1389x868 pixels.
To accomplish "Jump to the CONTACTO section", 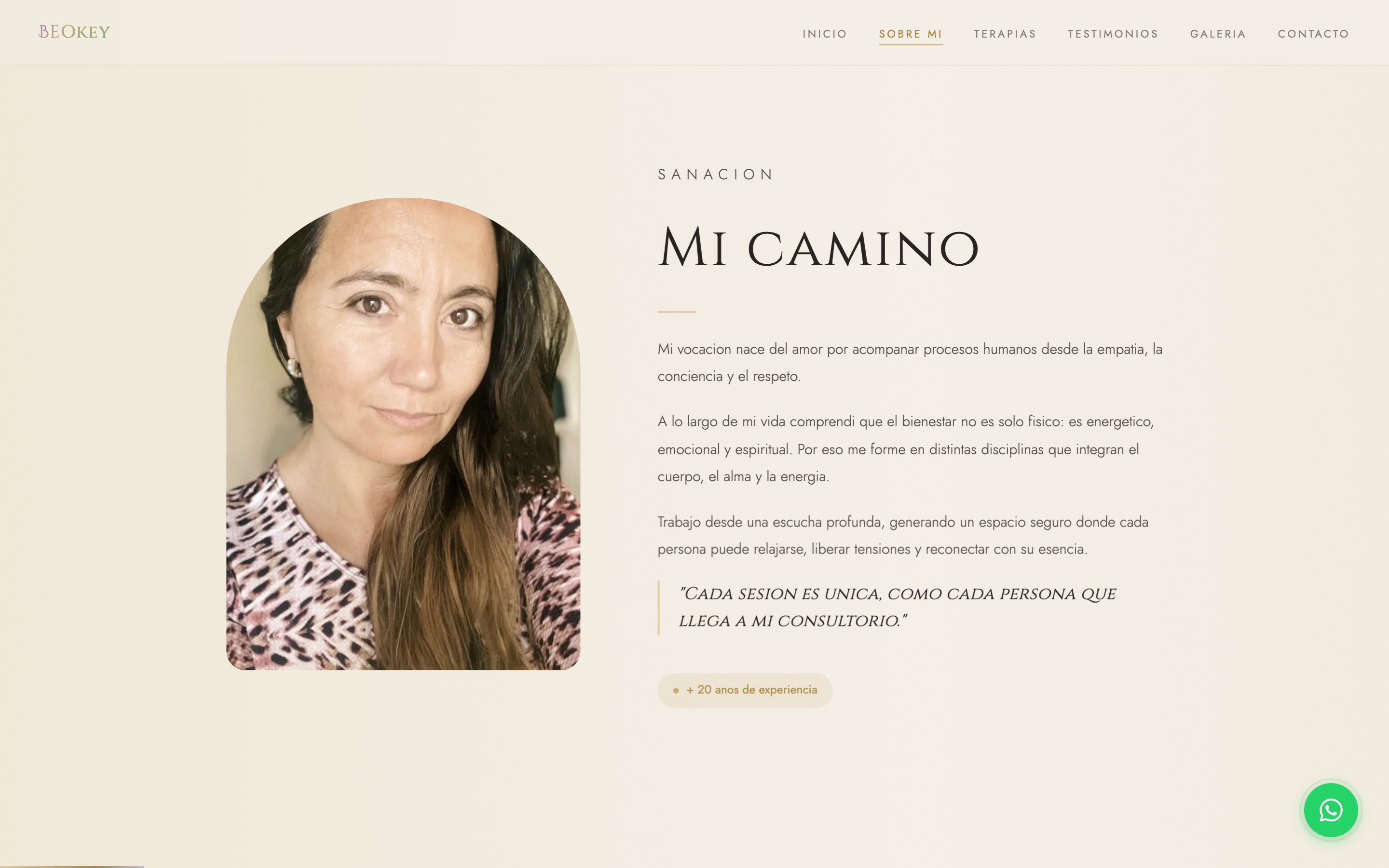I will [1313, 34].
